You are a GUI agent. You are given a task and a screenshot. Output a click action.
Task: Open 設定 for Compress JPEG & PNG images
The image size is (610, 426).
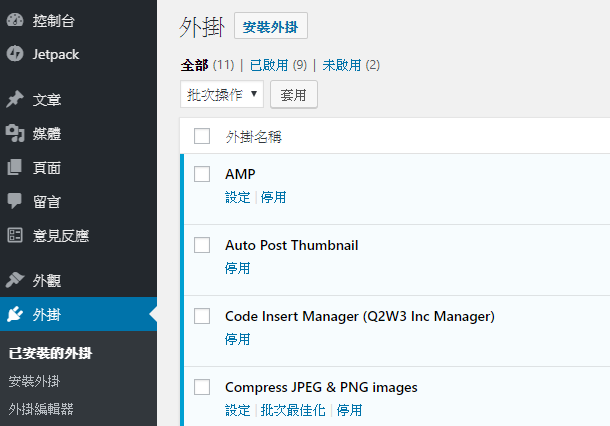coord(237,410)
